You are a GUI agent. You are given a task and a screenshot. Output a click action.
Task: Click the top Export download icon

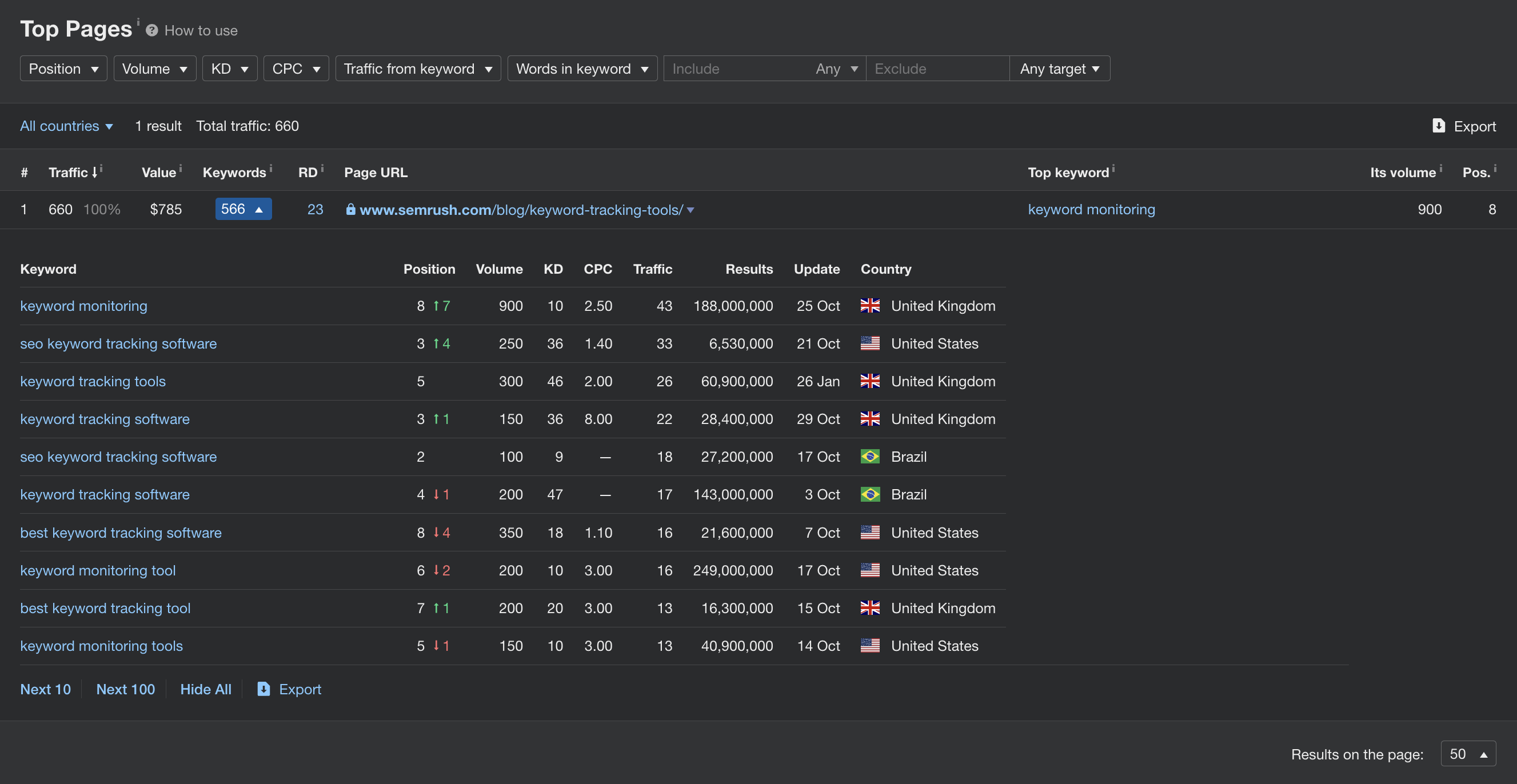point(1438,126)
